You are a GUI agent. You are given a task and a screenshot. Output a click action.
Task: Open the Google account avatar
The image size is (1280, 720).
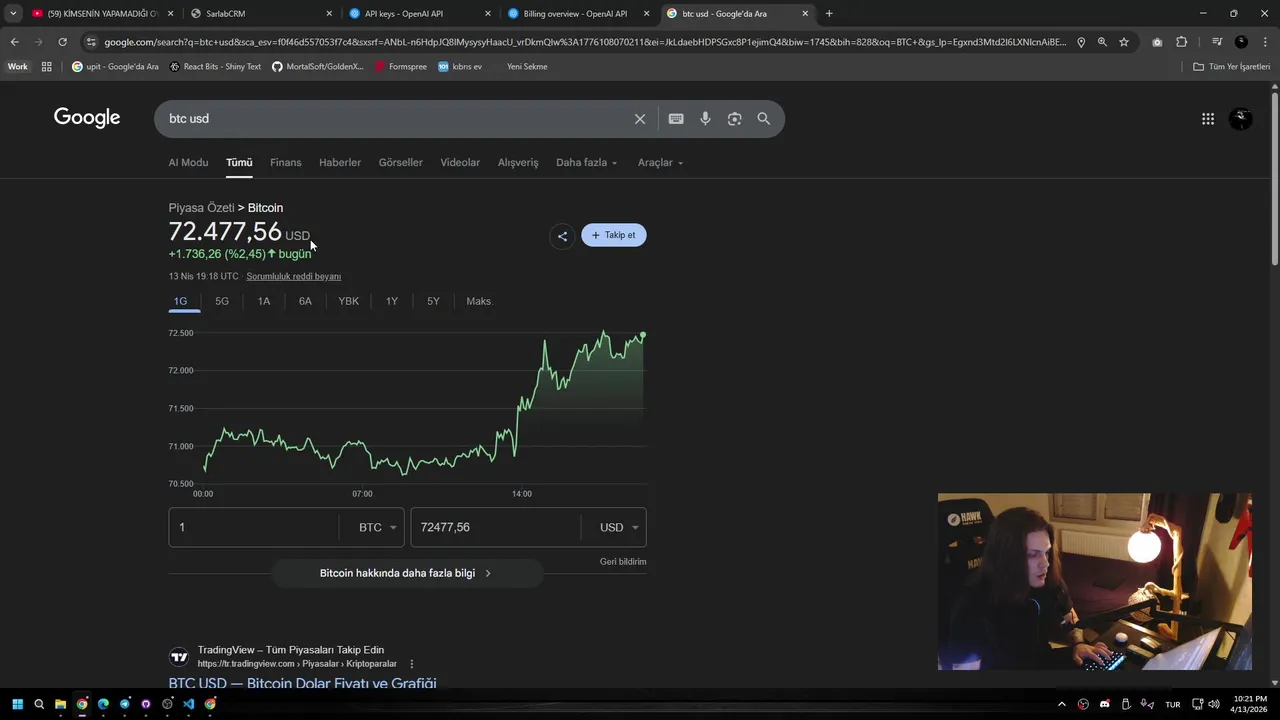[x=1241, y=119]
